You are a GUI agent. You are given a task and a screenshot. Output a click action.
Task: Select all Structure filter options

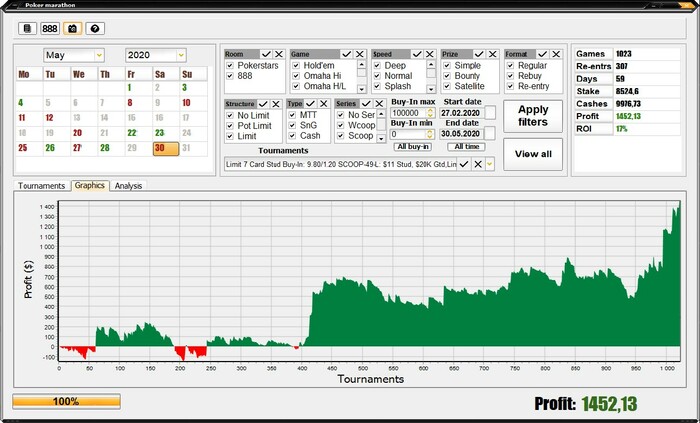(263, 104)
